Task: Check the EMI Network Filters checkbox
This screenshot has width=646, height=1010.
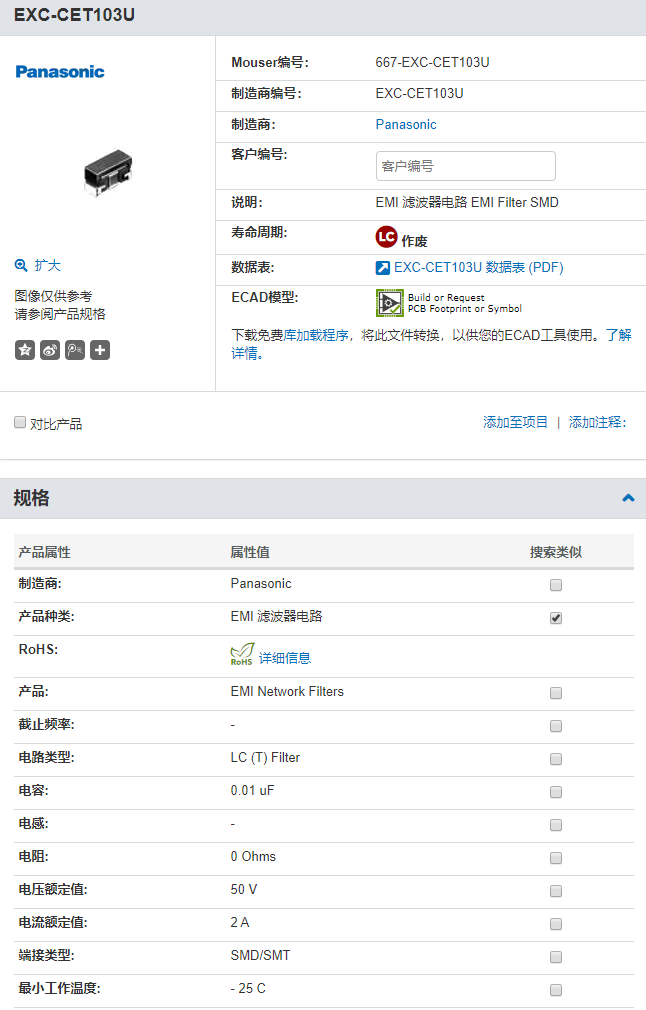Action: (556, 693)
